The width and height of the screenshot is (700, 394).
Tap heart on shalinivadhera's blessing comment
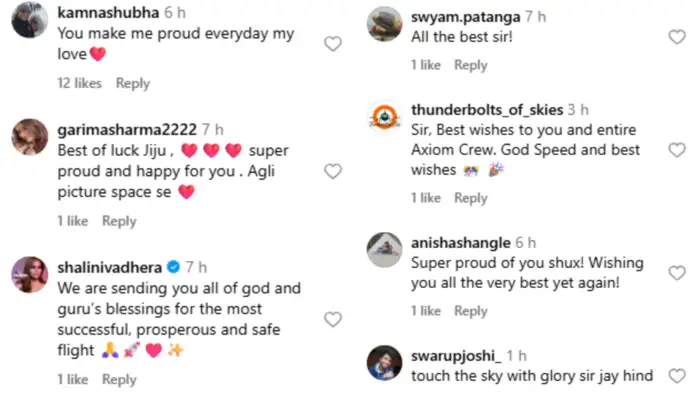coord(333,319)
